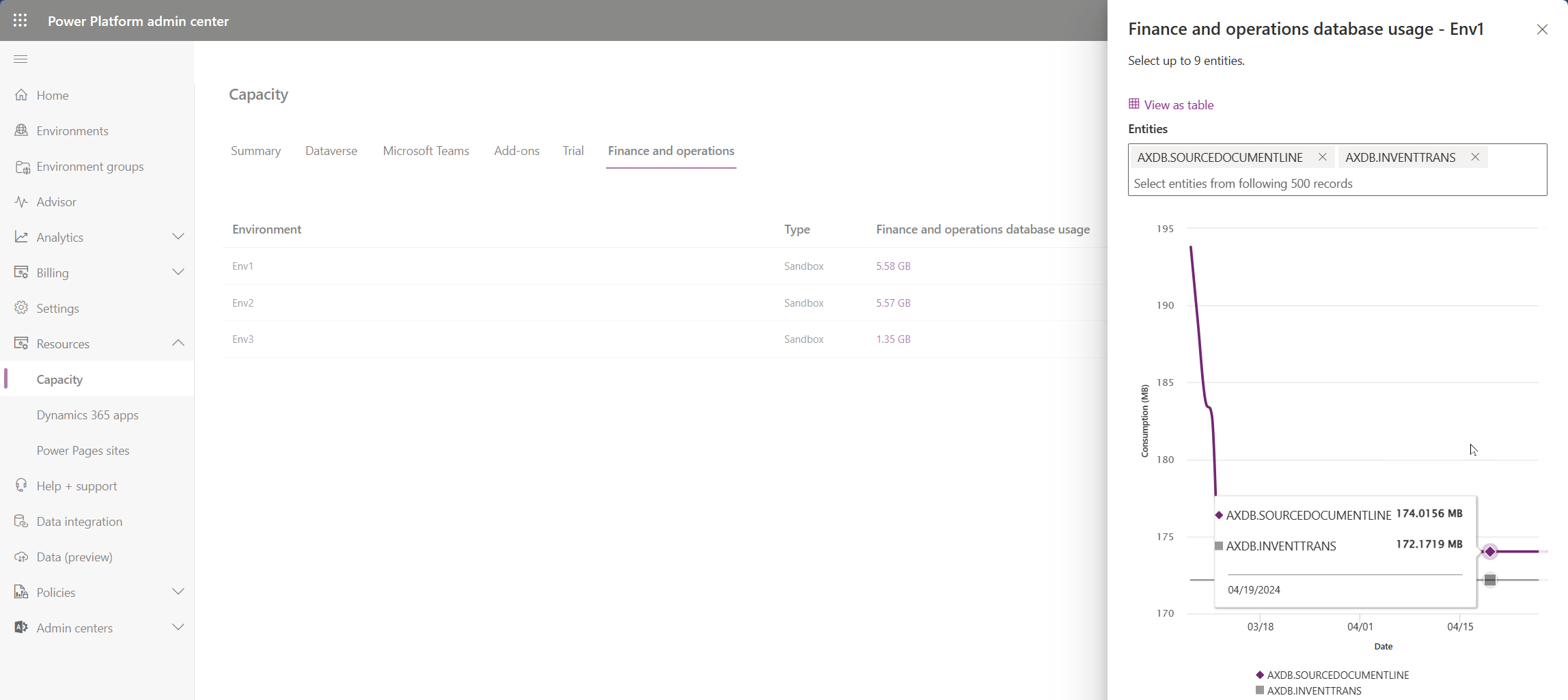
Task: Select the Advisor sidebar item
Action: 56,201
